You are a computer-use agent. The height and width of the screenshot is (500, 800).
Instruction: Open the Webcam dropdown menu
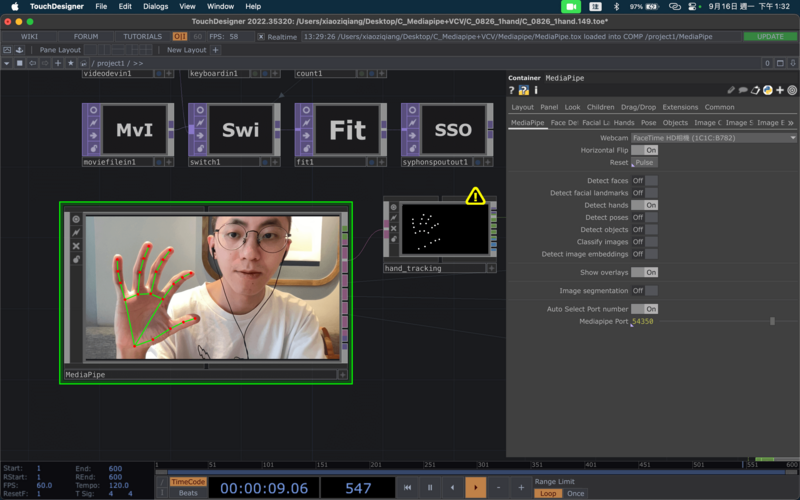714,137
